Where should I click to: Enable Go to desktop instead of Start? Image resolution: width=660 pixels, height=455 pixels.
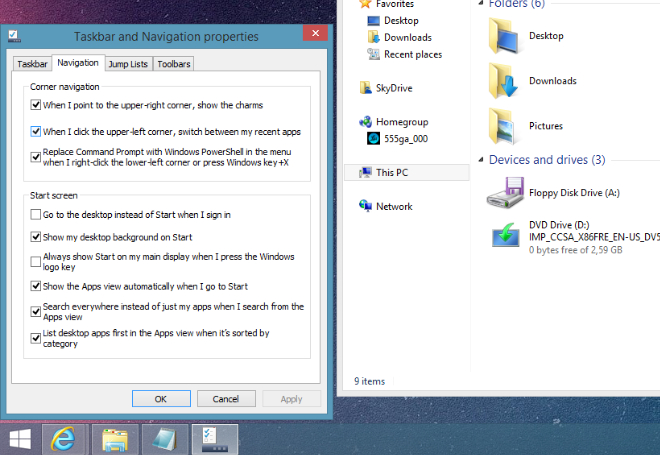36,215
